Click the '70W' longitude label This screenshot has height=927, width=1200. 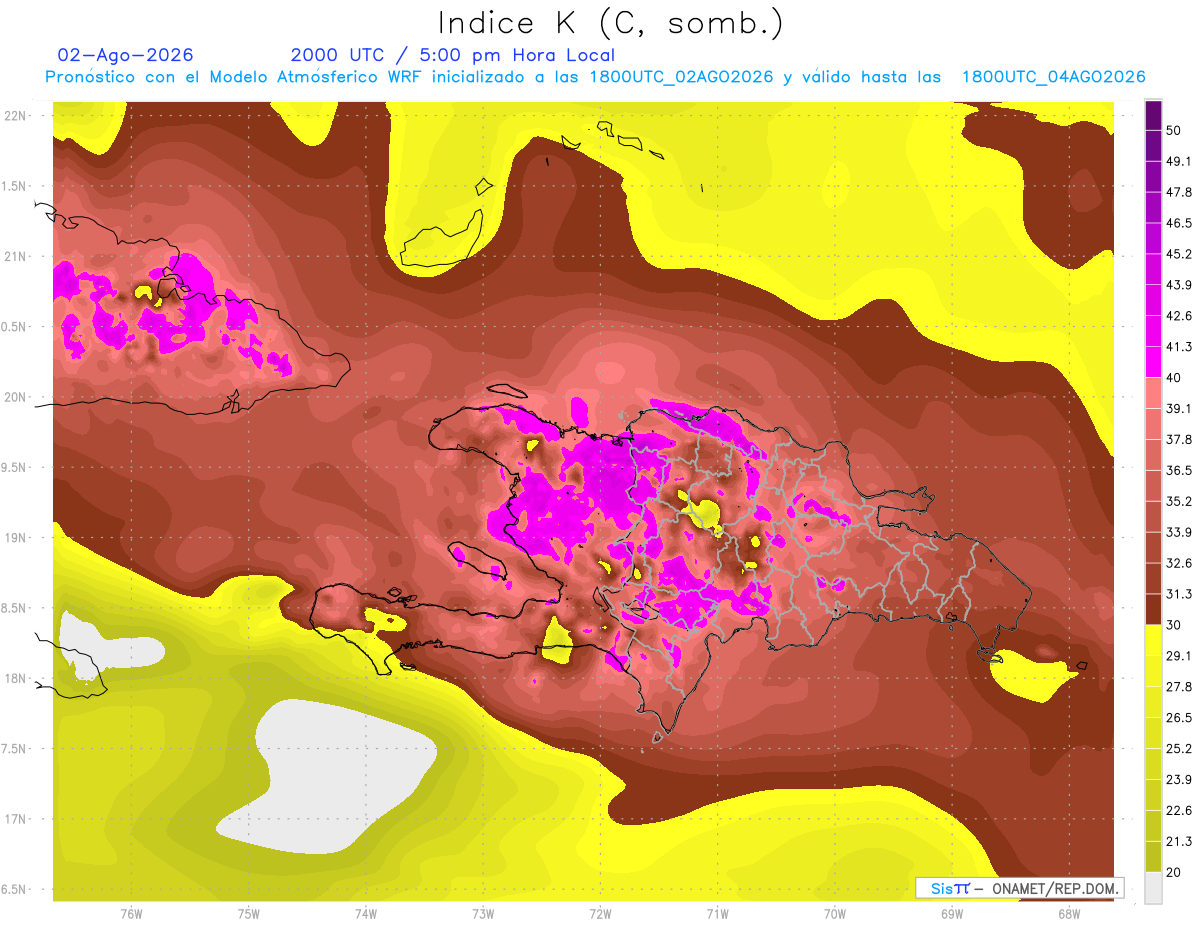coord(835,914)
